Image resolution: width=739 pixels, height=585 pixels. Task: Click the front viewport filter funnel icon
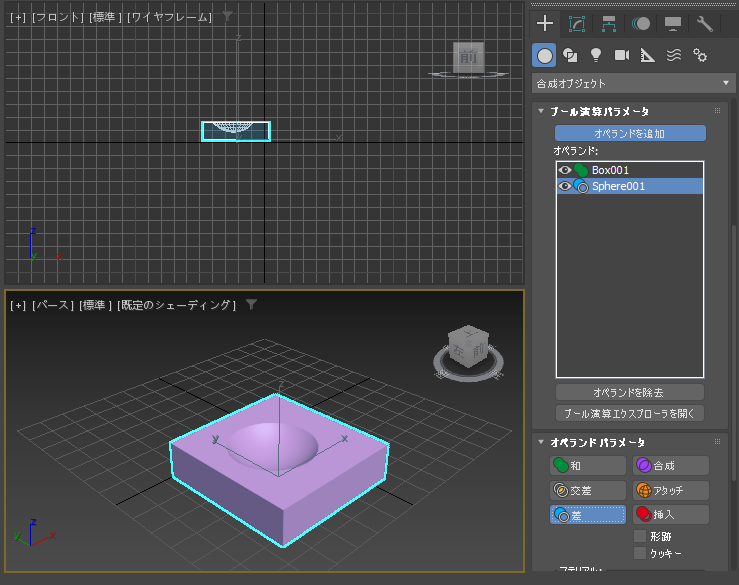[x=227, y=16]
